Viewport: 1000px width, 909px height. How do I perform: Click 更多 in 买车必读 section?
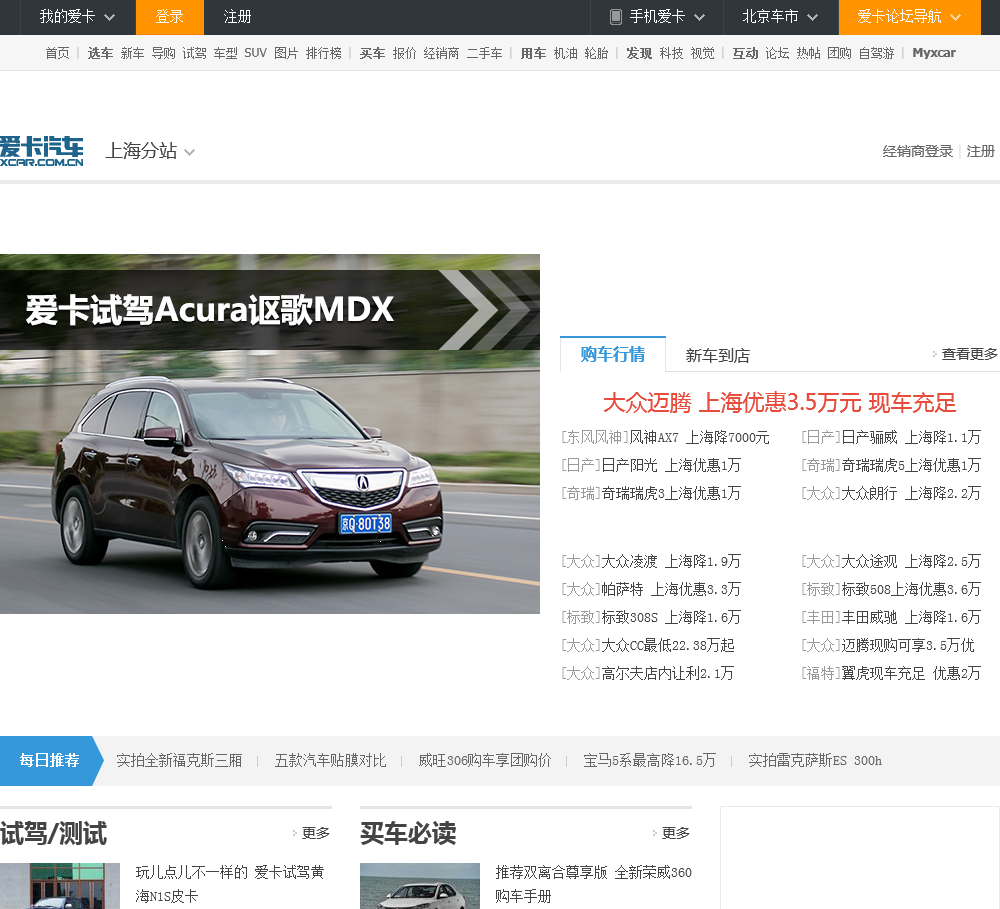[x=675, y=833]
